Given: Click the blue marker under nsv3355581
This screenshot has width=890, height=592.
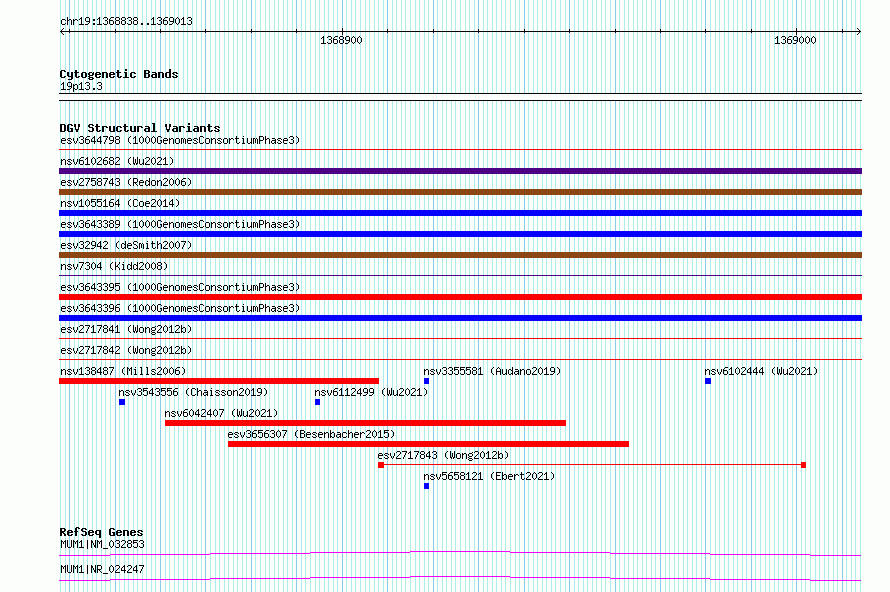Looking at the screenshot, I should coord(426,381).
